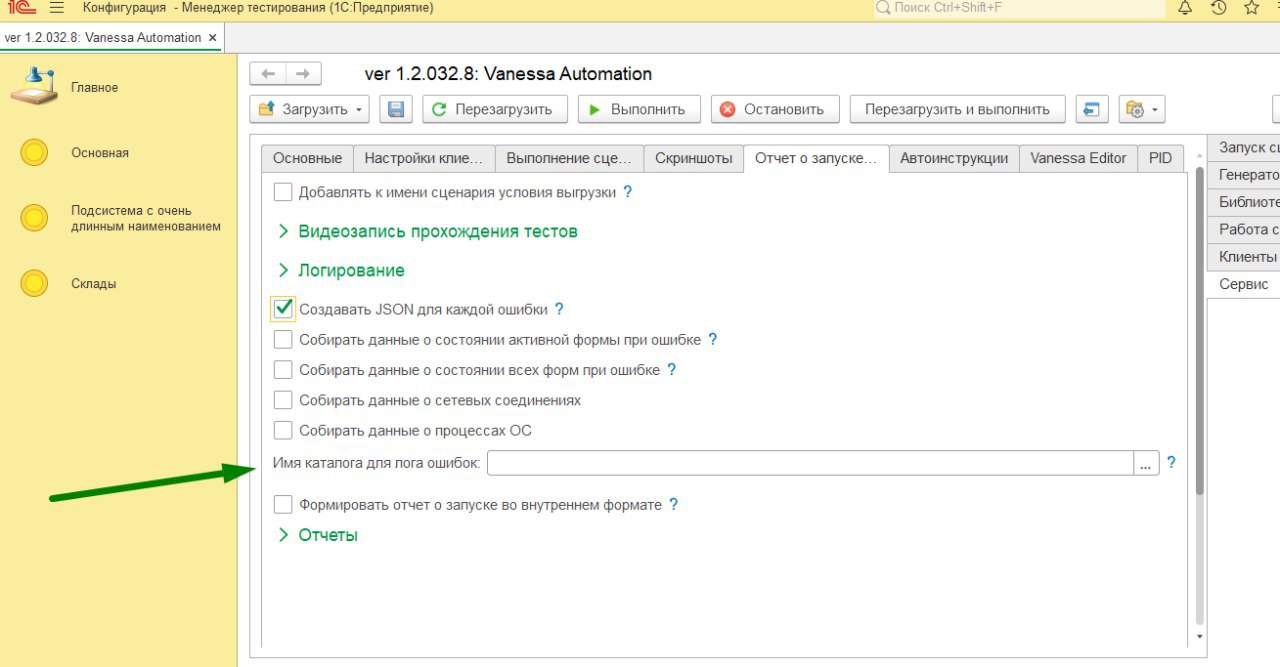The height and width of the screenshot is (667, 1280).
Task: Open favorites star icon
Action: [1251, 8]
